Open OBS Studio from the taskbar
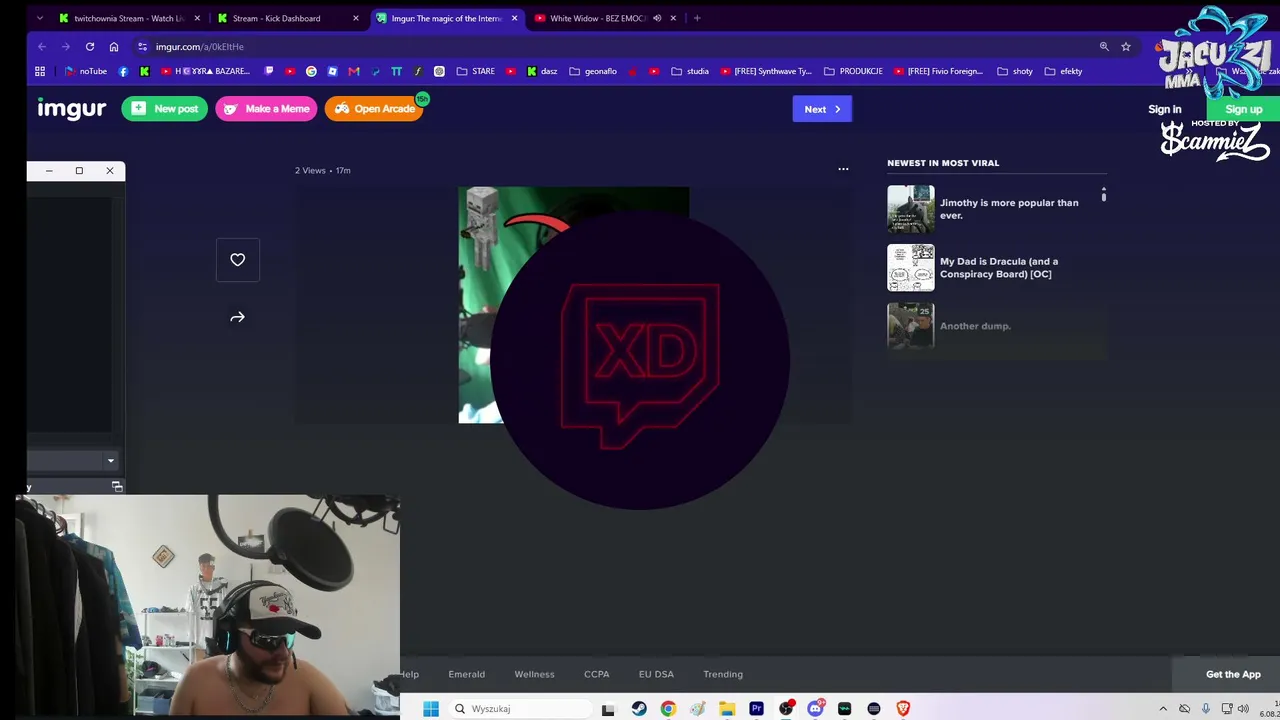 tap(786, 709)
